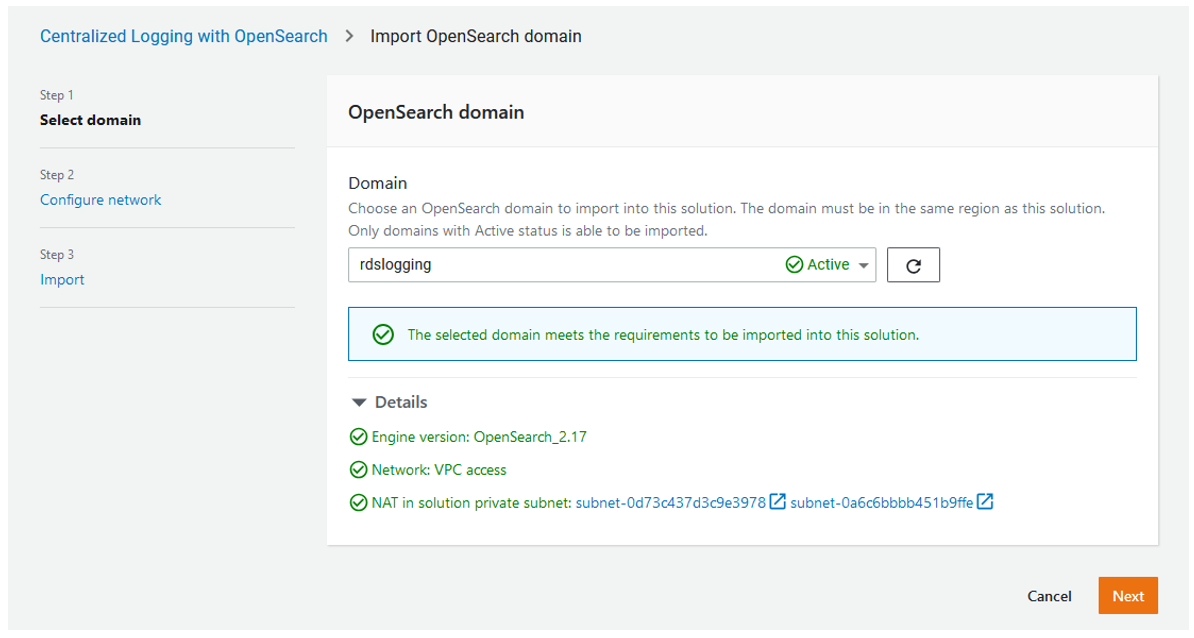Click green check icon beside Engine version

tap(358, 437)
